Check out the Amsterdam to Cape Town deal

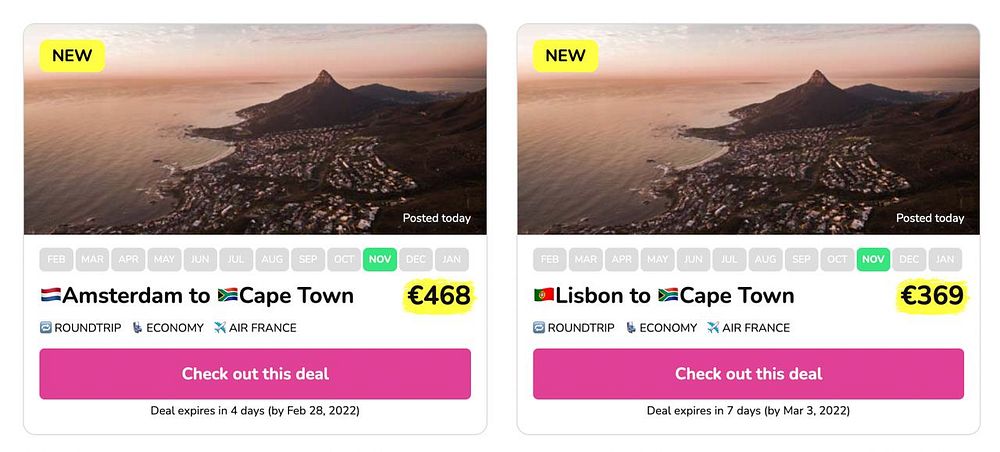255,374
